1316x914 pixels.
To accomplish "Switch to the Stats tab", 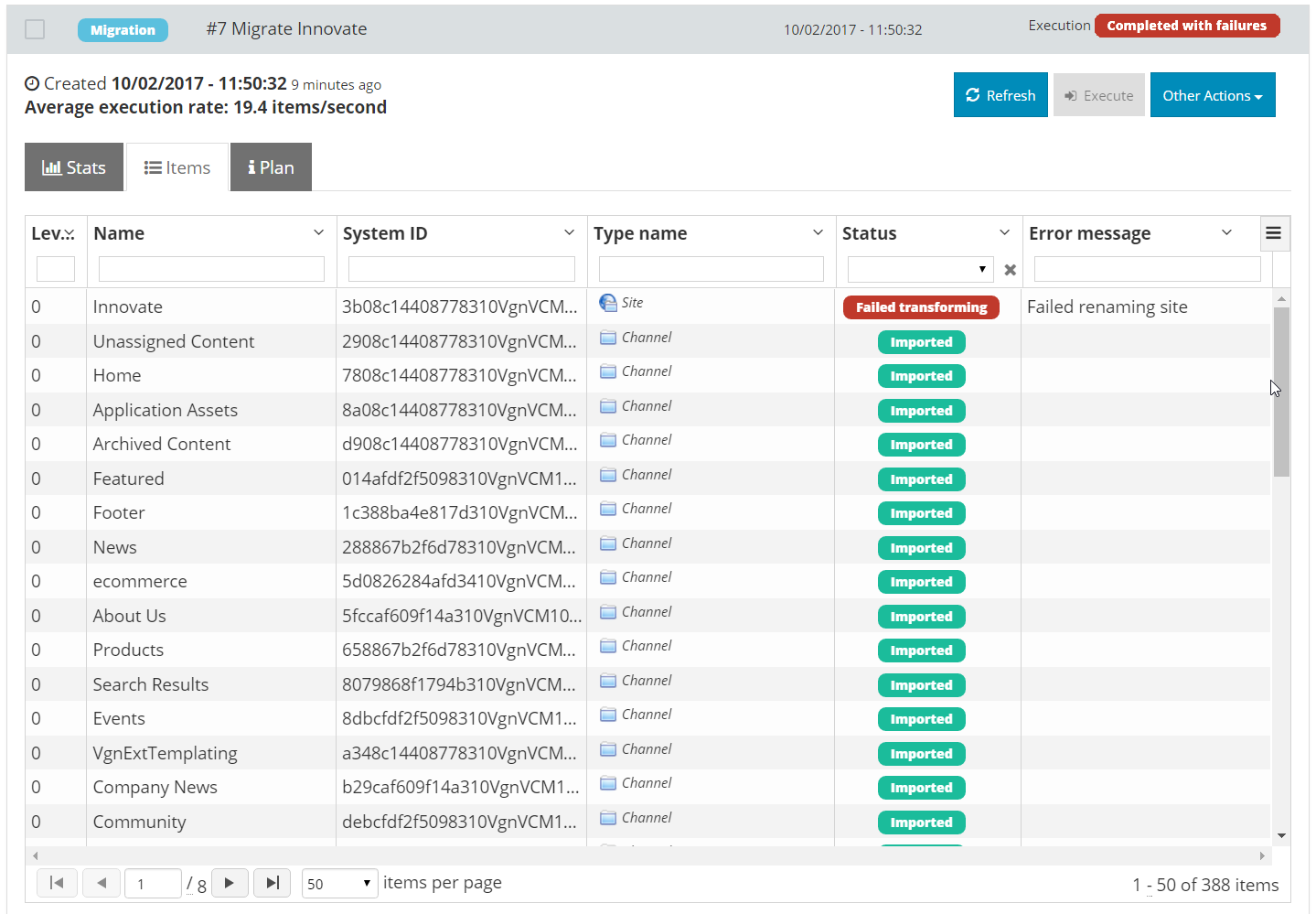I will tap(74, 167).
